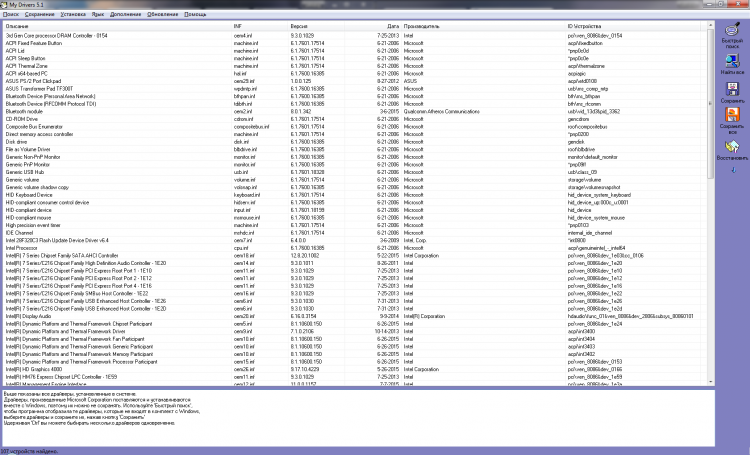Screen dimensions: 750x455
Task: Select the Disk drive row
Action: tap(354, 142)
